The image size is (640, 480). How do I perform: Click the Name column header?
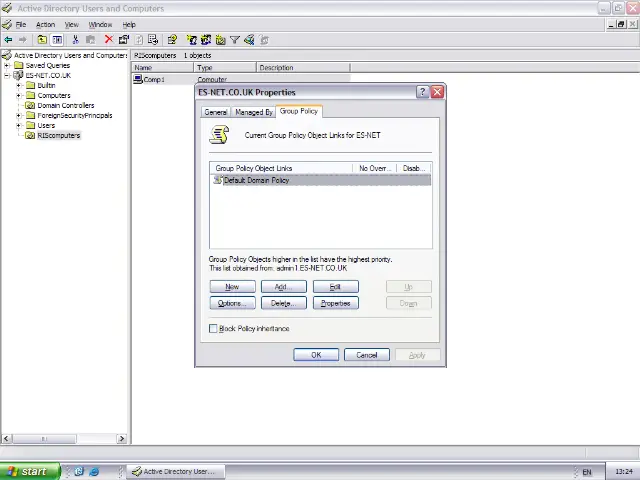pyautogui.click(x=162, y=68)
